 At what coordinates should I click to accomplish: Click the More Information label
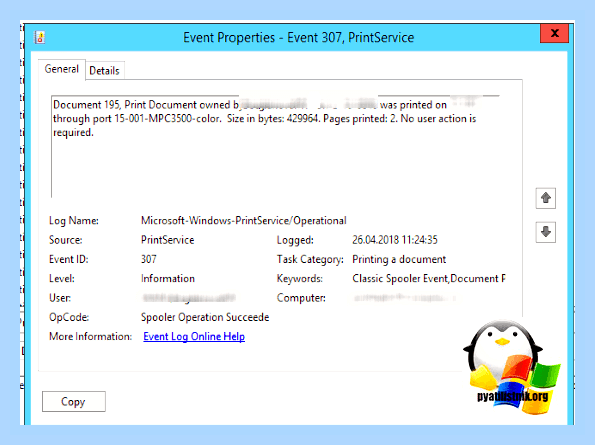click(90, 337)
